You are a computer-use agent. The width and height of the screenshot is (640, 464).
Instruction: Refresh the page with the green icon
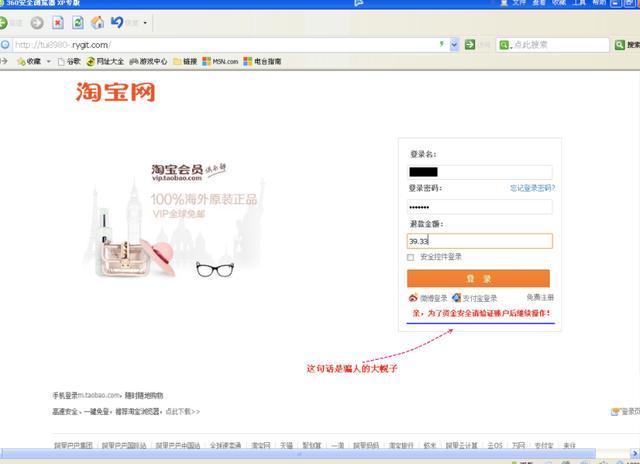[x=78, y=22]
